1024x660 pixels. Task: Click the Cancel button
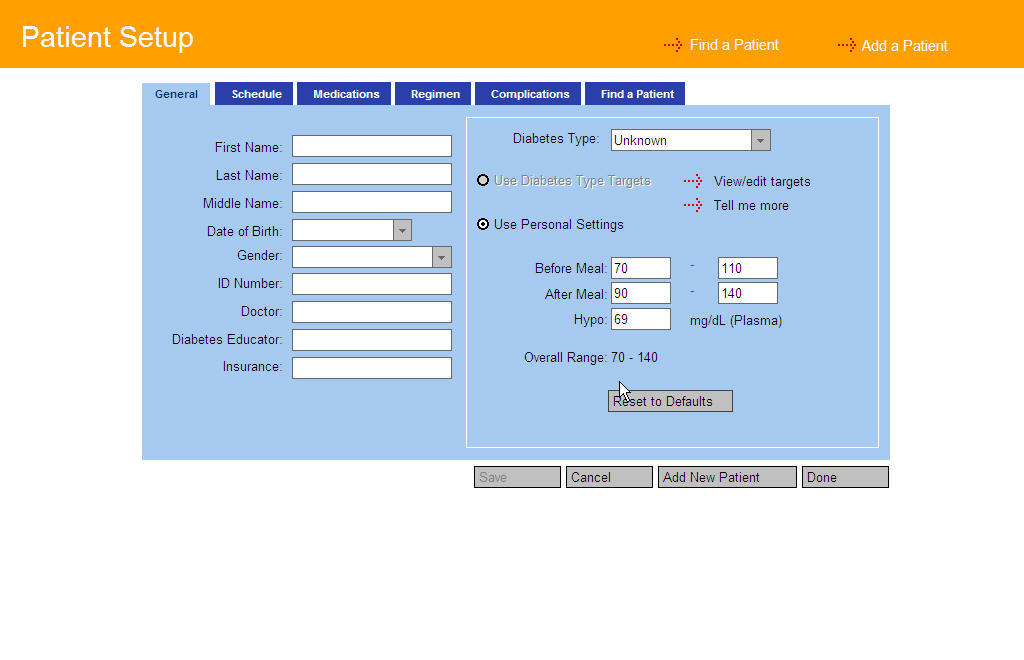click(609, 477)
